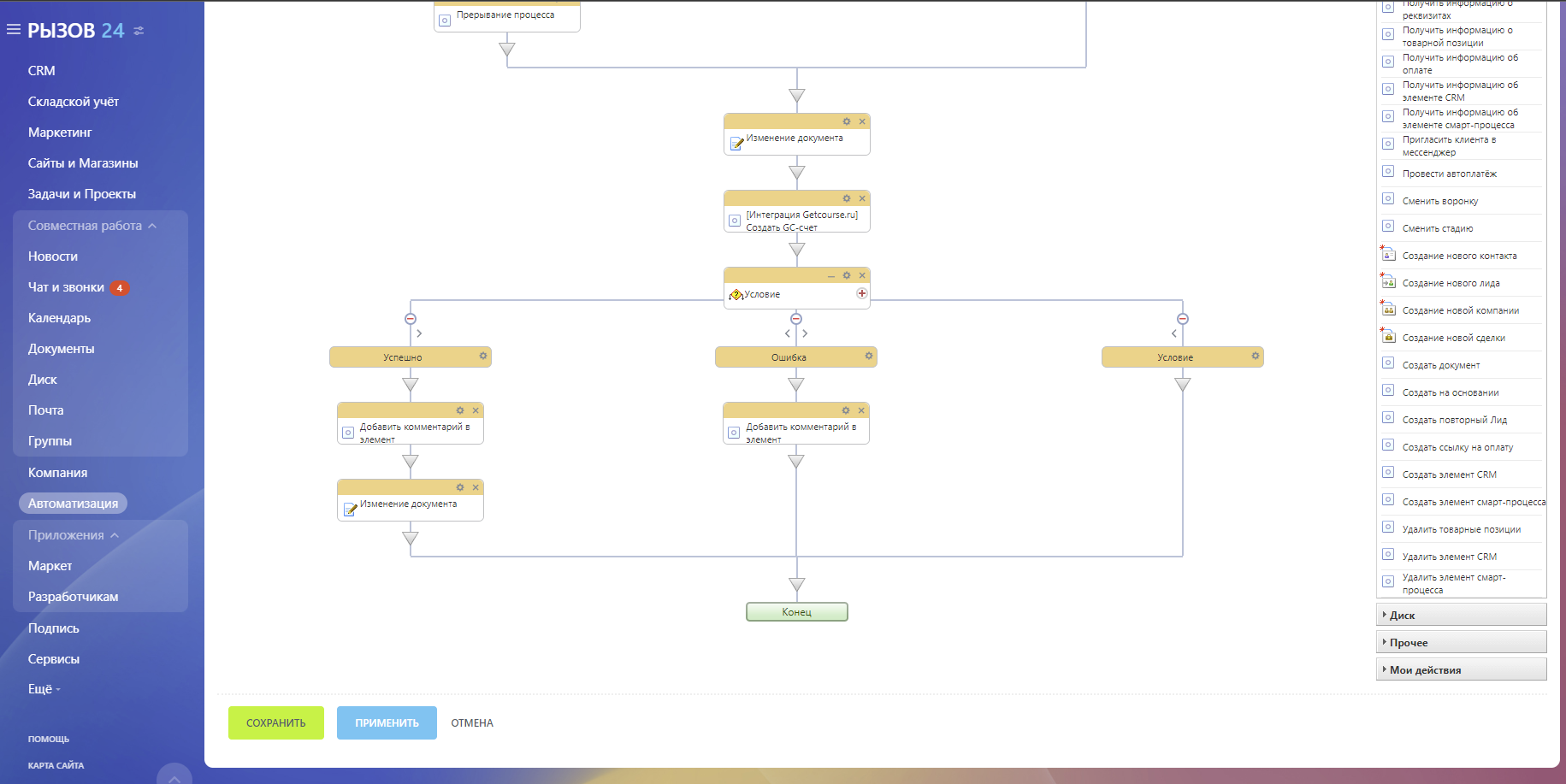The height and width of the screenshot is (784, 1566).
Task: Select the Конец end node
Action: point(796,612)
